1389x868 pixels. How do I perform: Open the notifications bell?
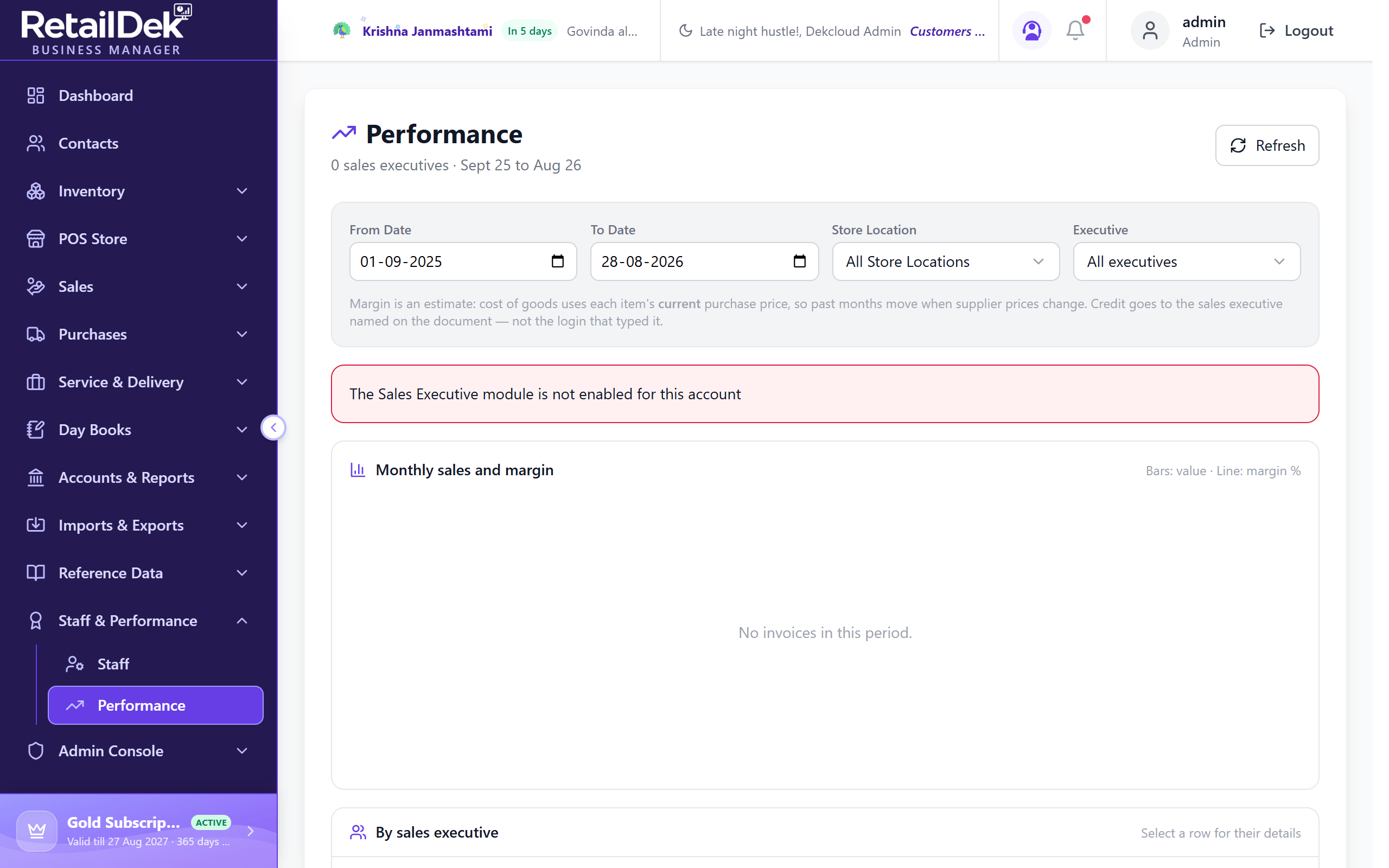point(1075,30)
